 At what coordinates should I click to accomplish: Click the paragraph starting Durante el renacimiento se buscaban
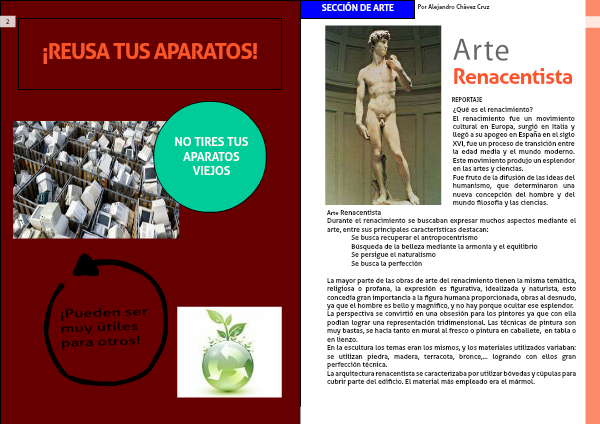click(452, 225)
